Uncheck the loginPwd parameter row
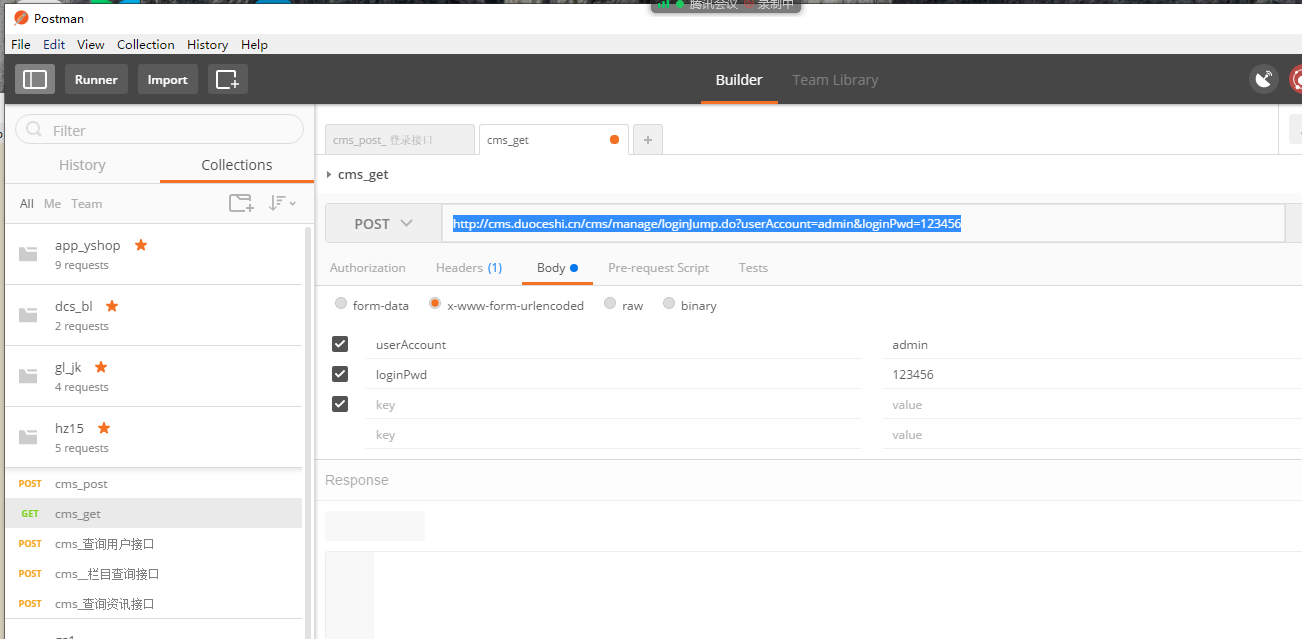This screenshot has width=1302, height=639. click(x=340, y=374)
